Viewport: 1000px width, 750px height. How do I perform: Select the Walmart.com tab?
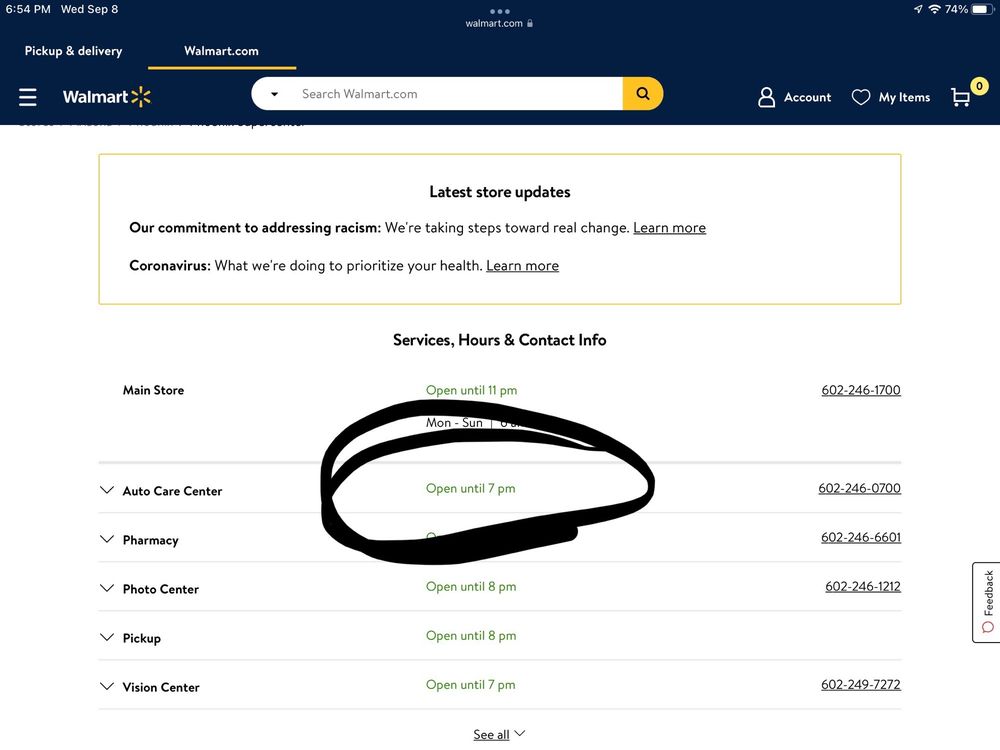coord(221,51)
